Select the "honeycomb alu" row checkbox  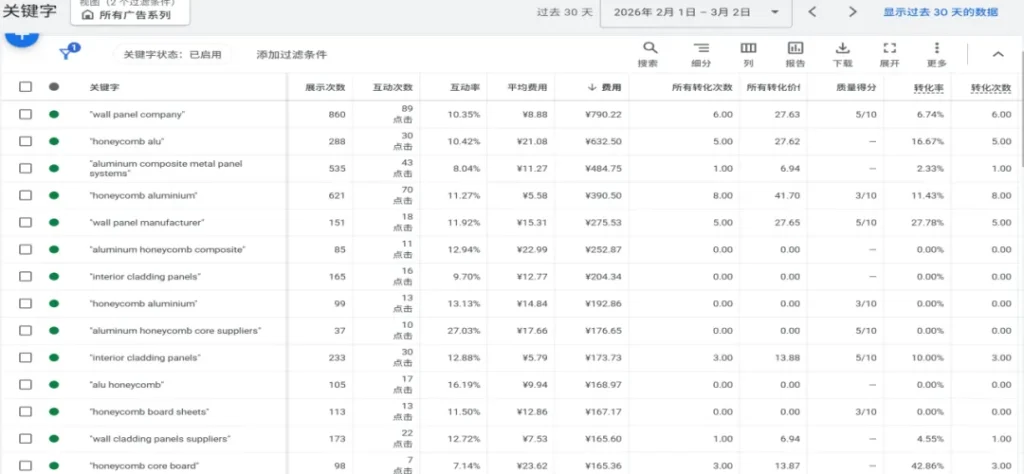(x=26, y=142)
